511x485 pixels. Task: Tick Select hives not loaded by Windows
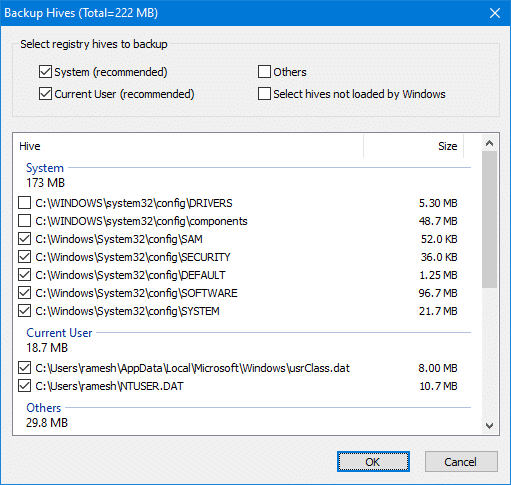pos(264,94)
